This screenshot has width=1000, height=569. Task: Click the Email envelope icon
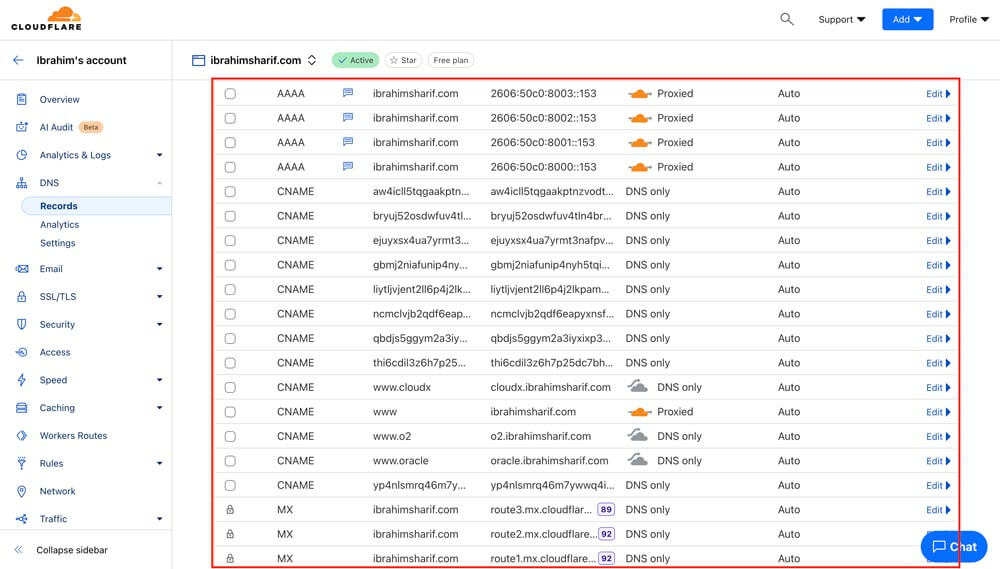tap(22, 269)
